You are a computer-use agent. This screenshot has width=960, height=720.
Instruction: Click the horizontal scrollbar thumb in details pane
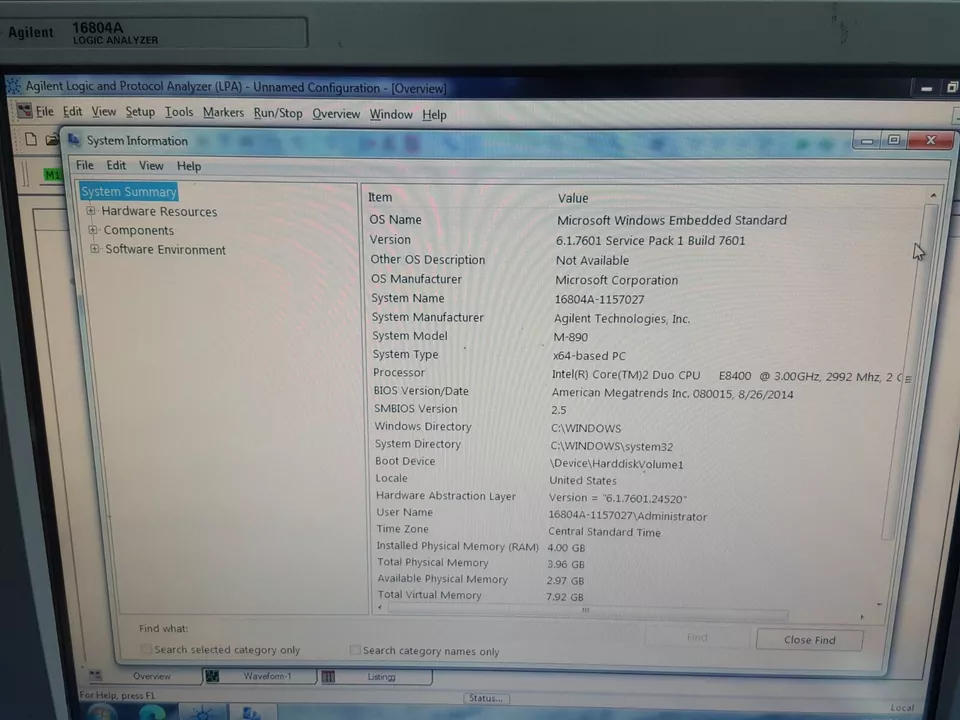[x=587, y=610]
